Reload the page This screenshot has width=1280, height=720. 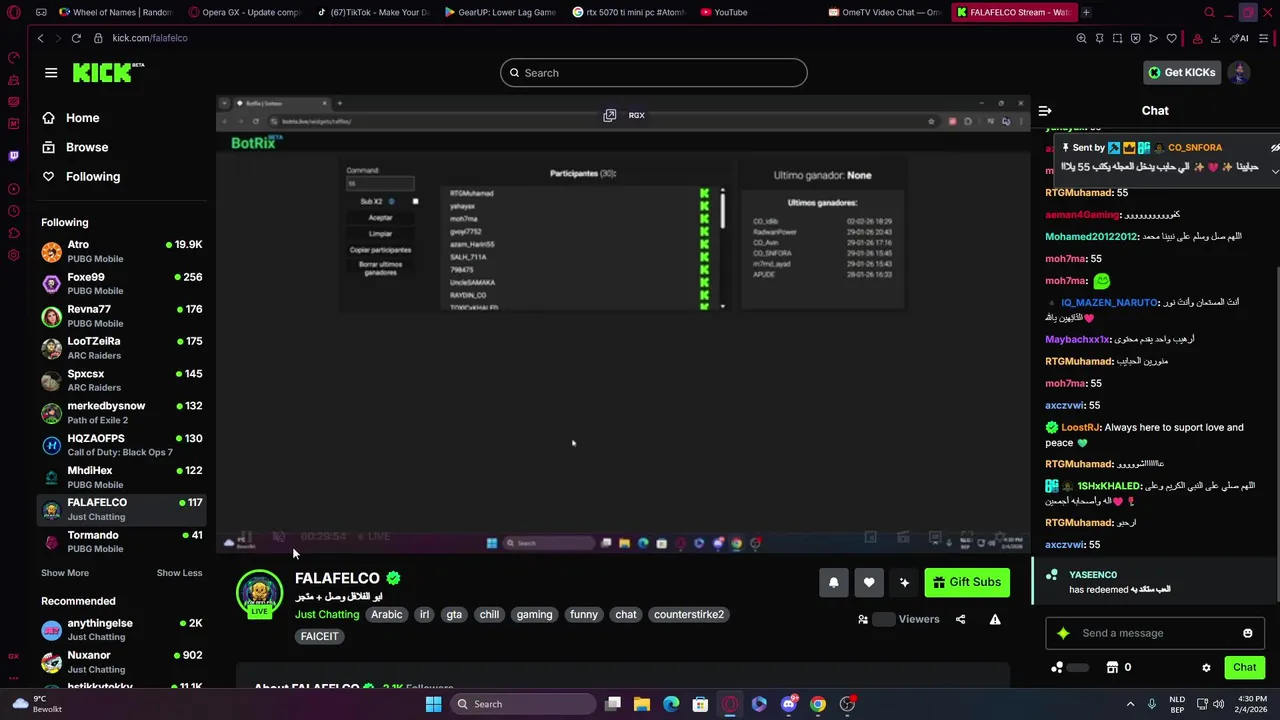[76, 38]
